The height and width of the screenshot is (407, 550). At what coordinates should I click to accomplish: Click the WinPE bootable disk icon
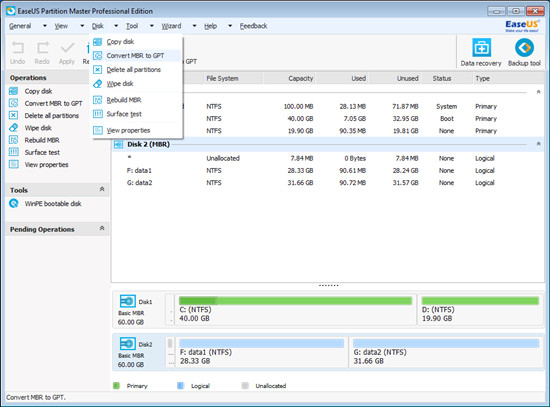[14, 204]
